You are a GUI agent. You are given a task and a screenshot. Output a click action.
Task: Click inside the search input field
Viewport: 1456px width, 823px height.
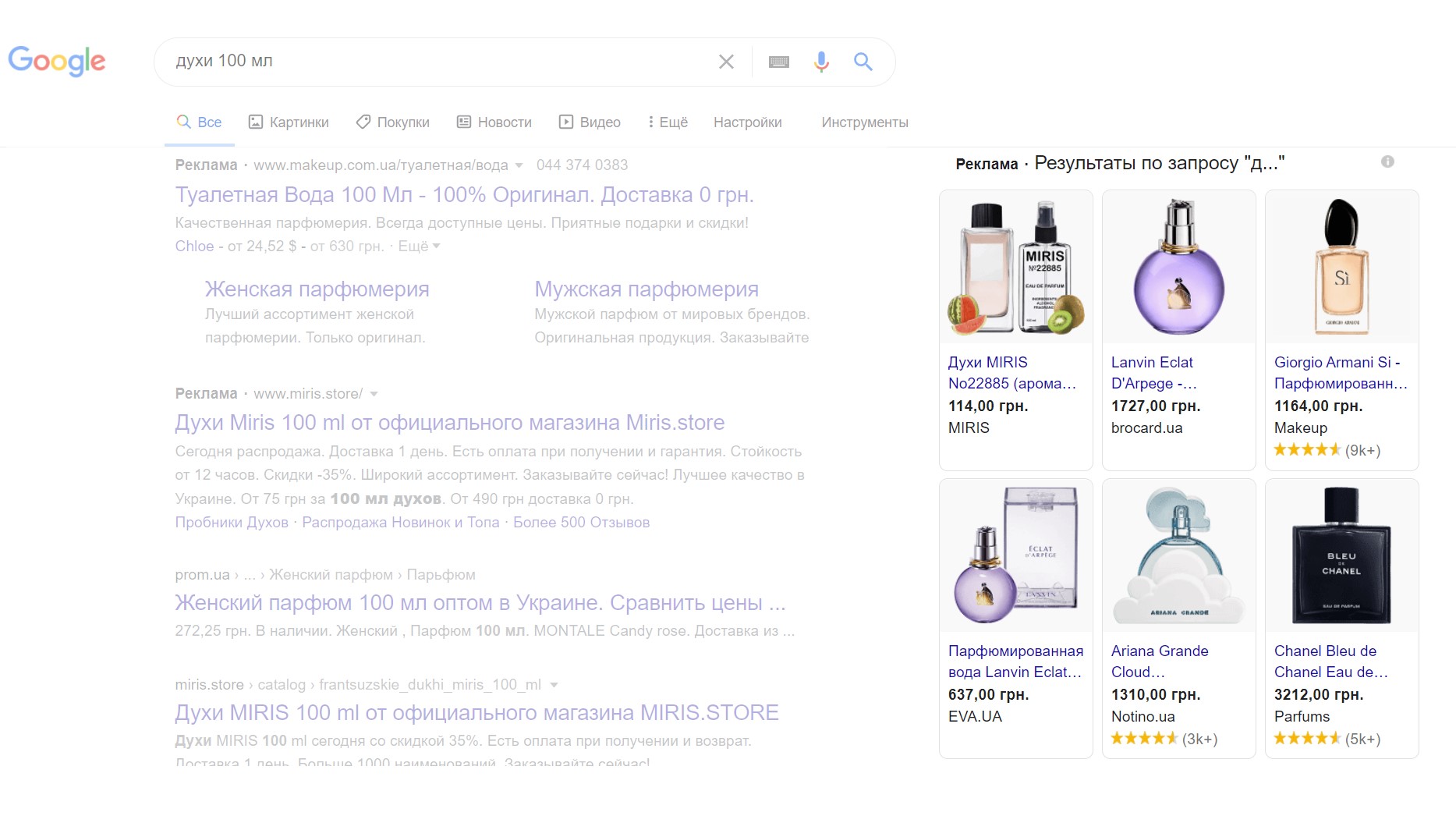tap(437, 61)
